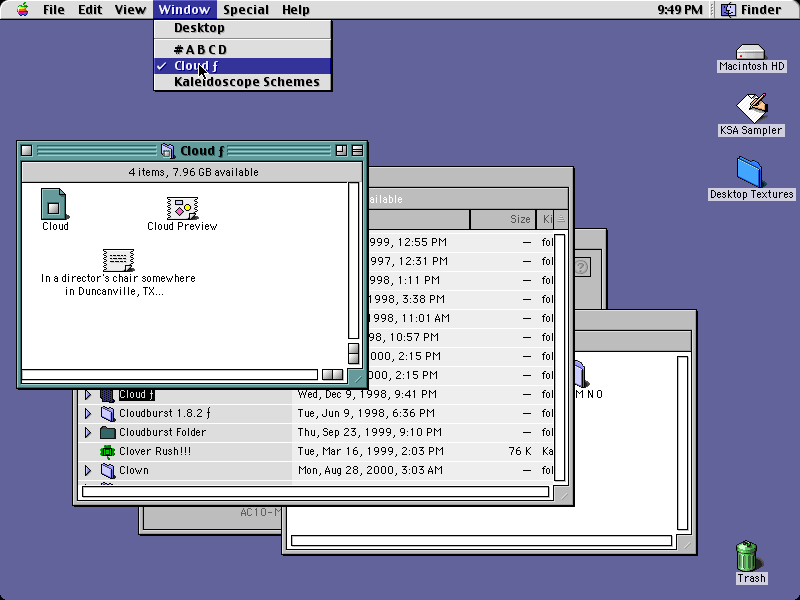Click the M N O window horizontal scrollbar
The width and height of the screenshot is (800, 600).
click(481, 541)
